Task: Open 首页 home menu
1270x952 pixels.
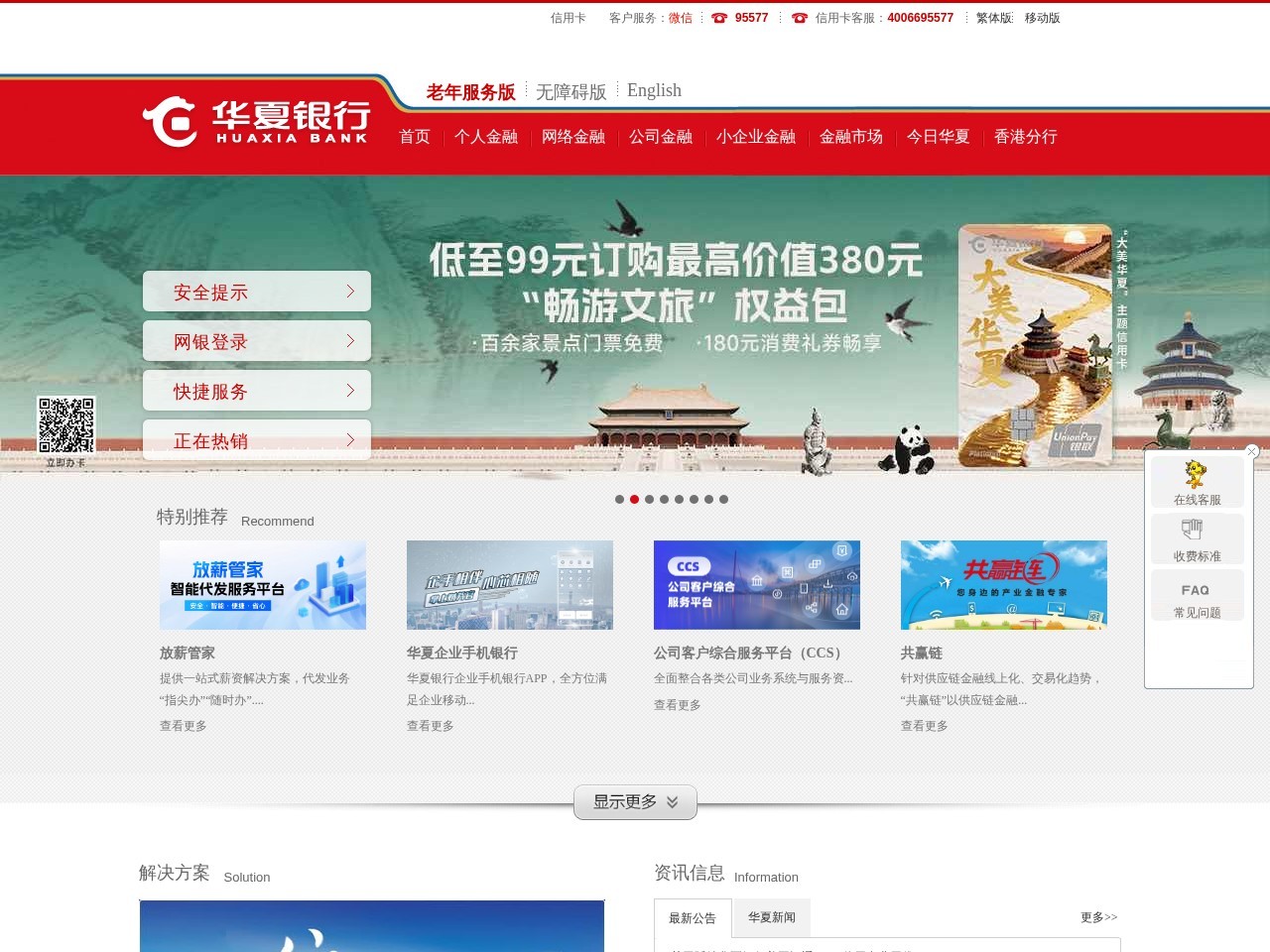Action: point(415,137)
